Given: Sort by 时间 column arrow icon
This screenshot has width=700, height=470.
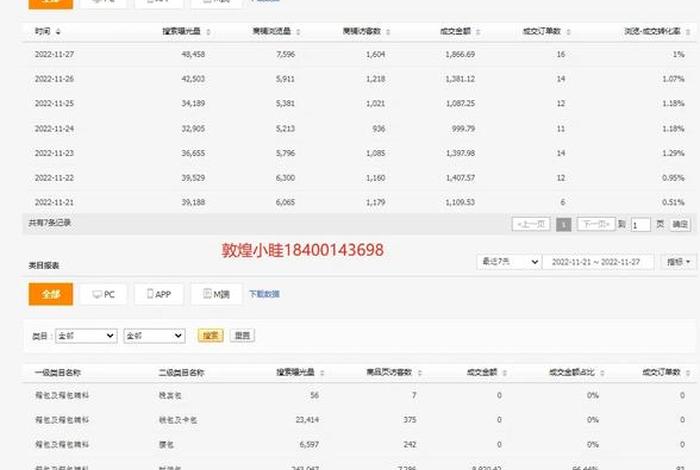Looking at the screenshot, I should pos(58,32).
